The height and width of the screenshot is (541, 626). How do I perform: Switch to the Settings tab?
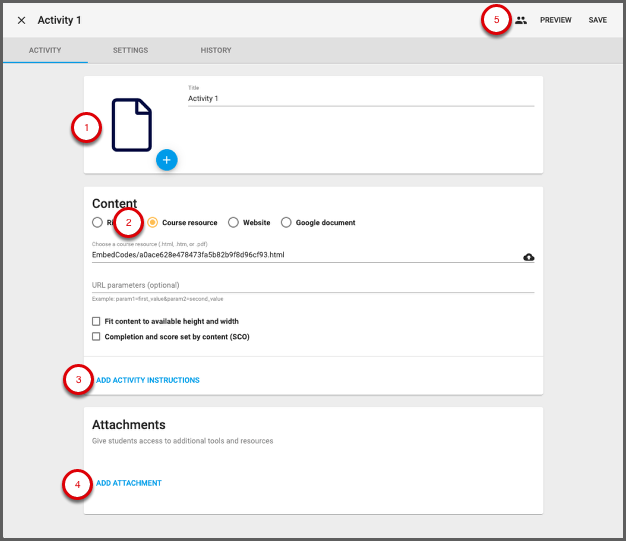click(130, 50)
